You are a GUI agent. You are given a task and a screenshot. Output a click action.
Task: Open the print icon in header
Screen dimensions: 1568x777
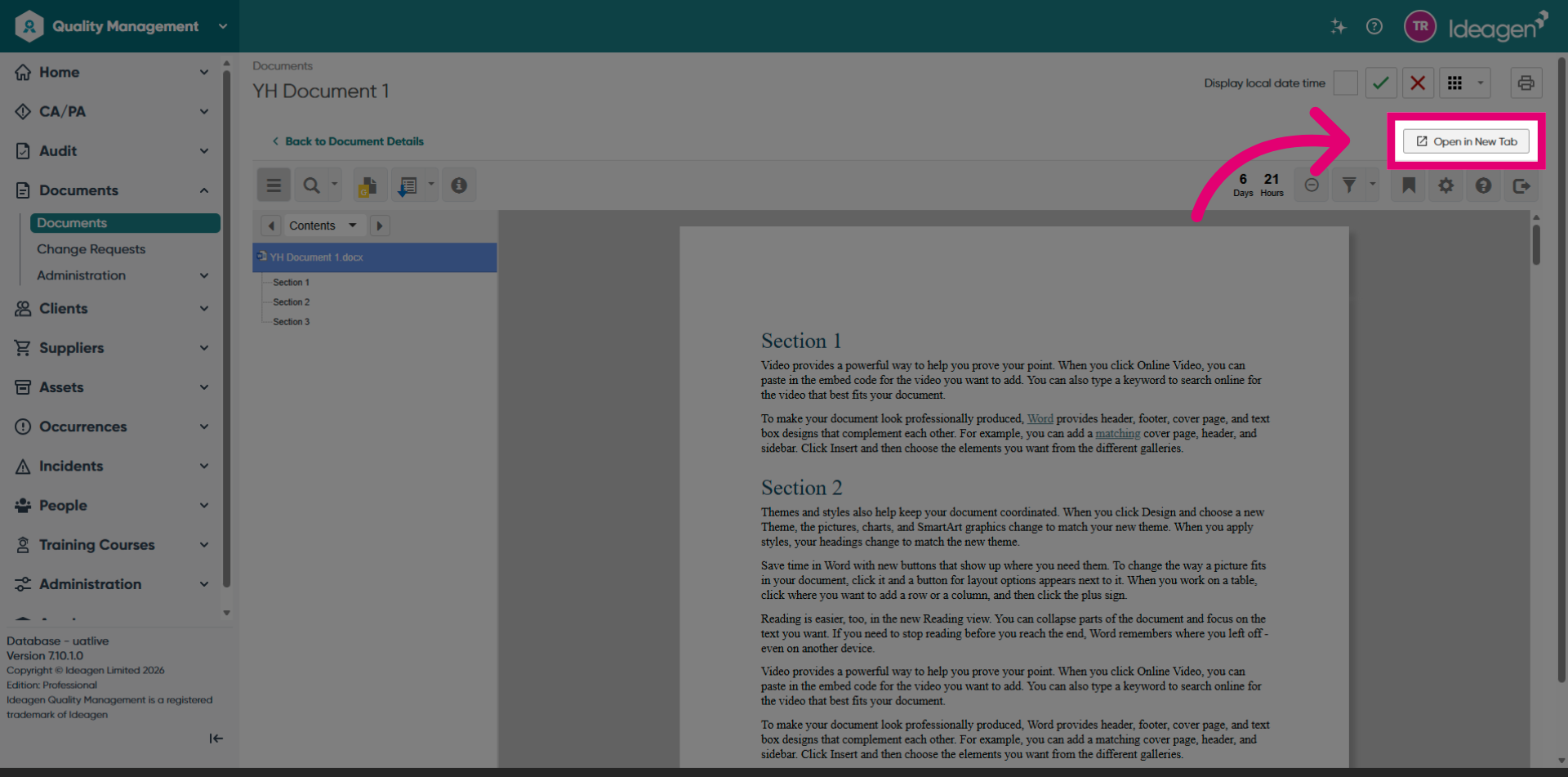[1526, 83]
